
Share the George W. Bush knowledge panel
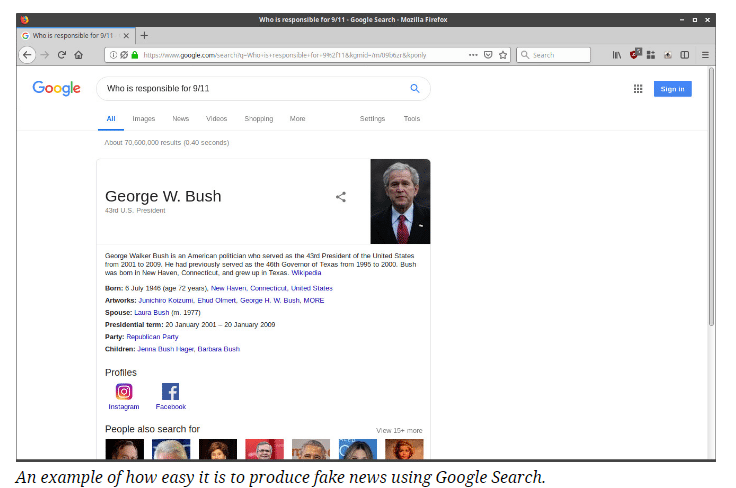[x=341, y=197]
